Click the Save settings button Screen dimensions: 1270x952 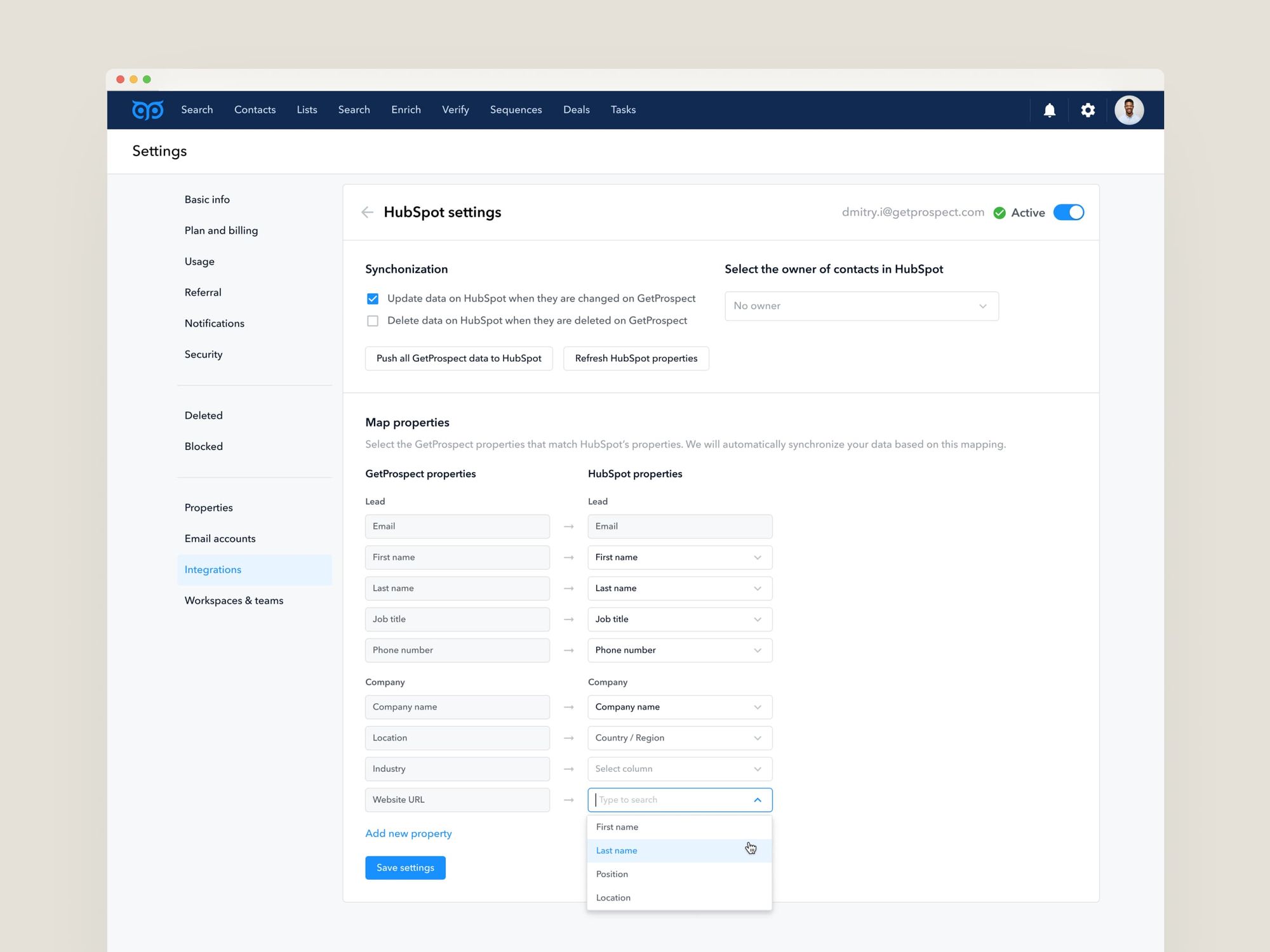[x=405, y=868]
